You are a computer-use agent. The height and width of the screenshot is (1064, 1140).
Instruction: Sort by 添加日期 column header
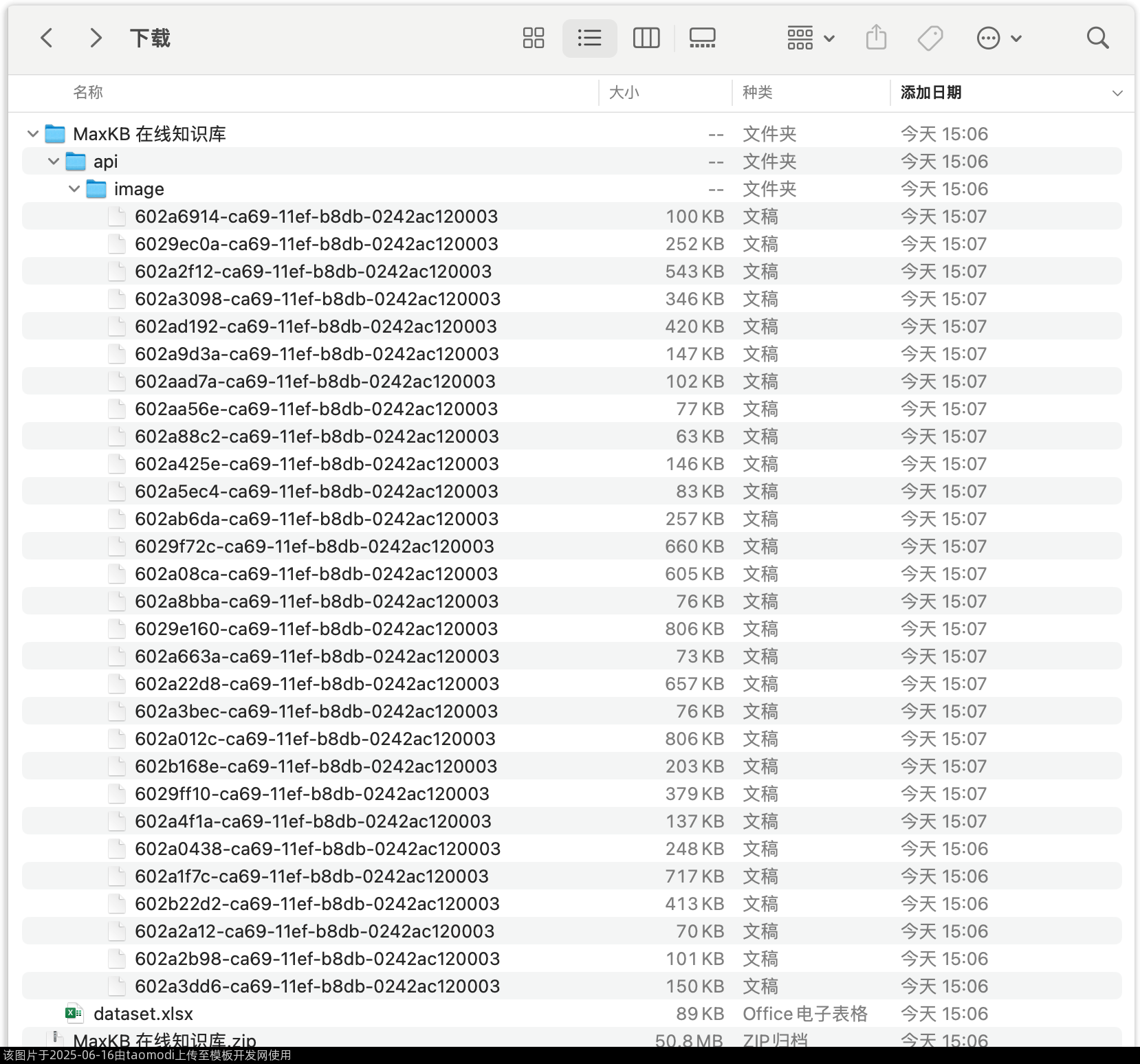pyautogui.click(x=931, y=93)
